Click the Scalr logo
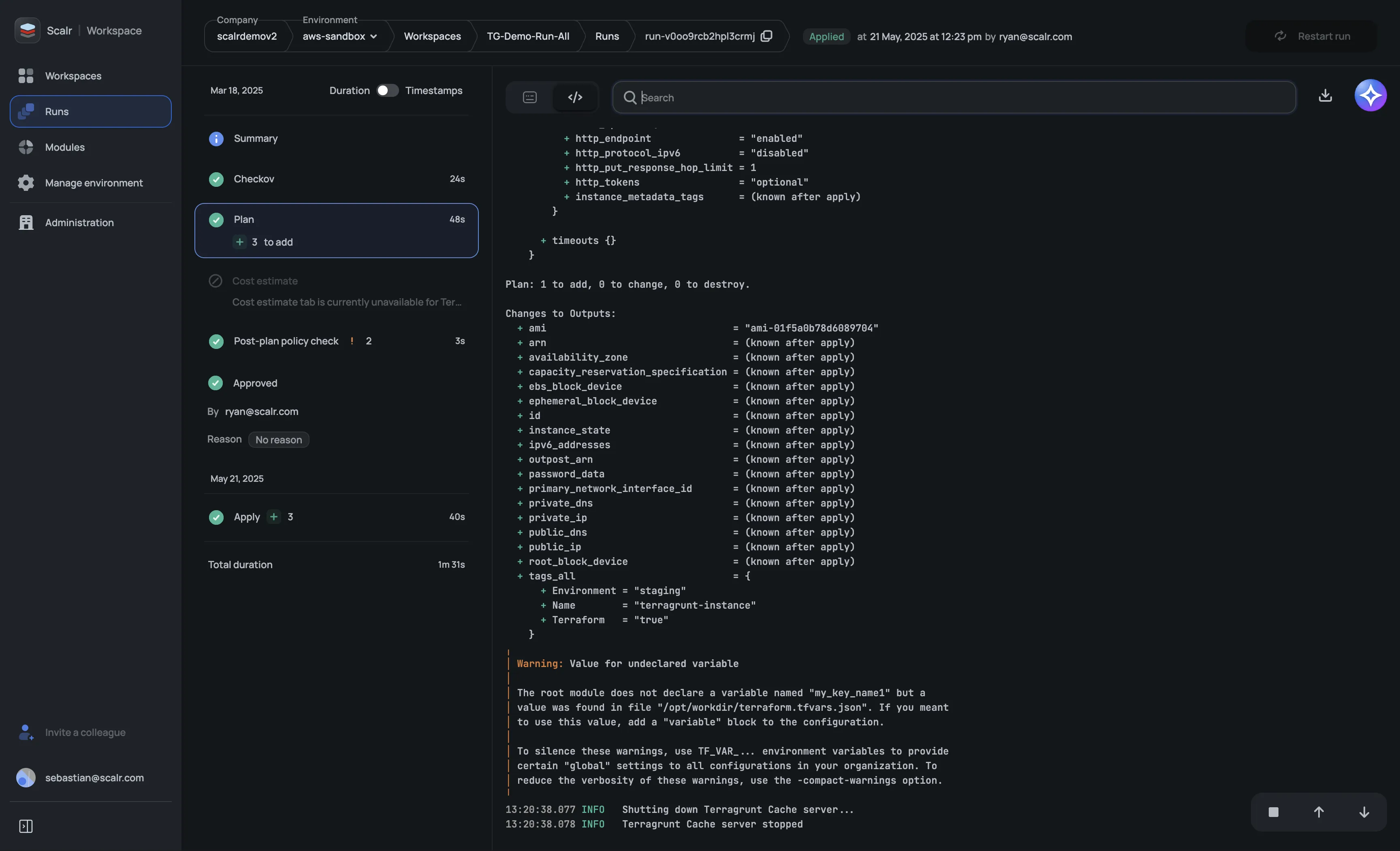 27,30
